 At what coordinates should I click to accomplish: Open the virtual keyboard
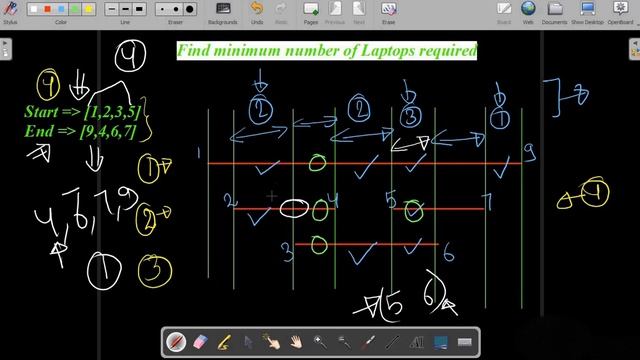click(x=464, y=342)
